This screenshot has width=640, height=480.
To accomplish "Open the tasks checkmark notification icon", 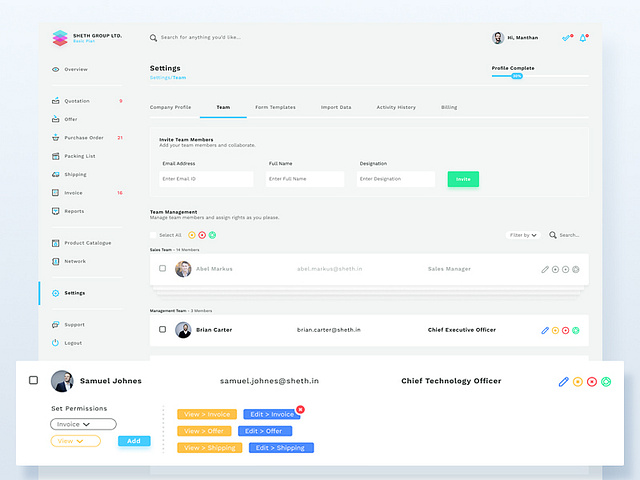I will pyautogui.click(x=567, y=38).
